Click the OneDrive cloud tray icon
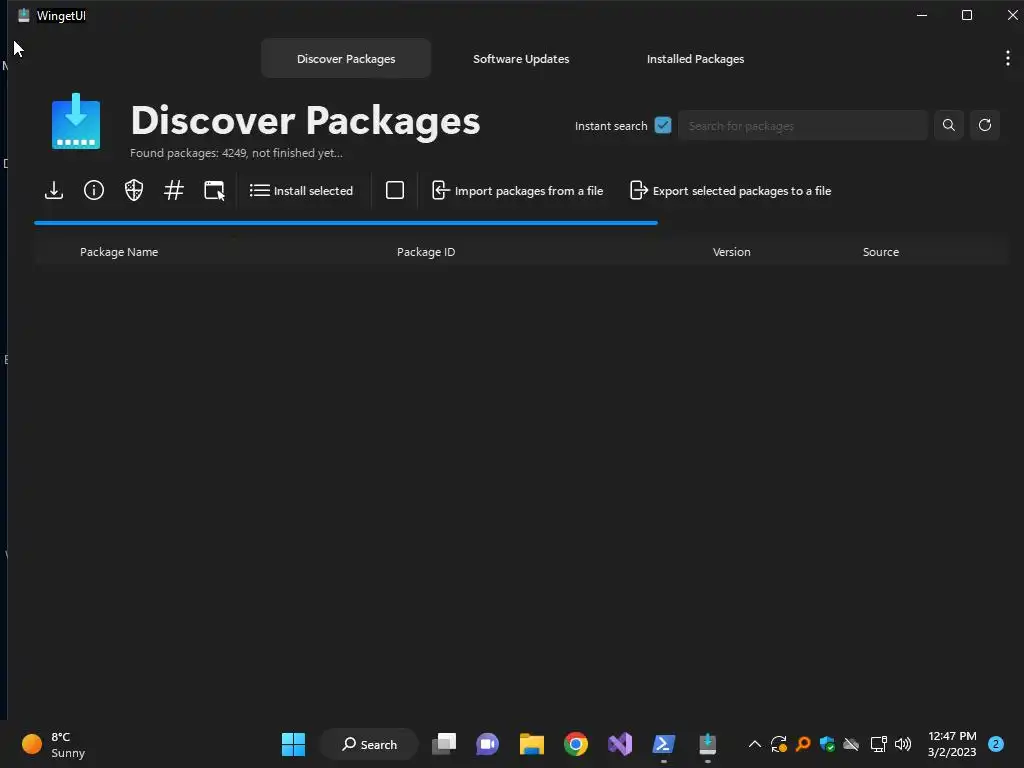The image size is (1024, 768). (851, 744)
